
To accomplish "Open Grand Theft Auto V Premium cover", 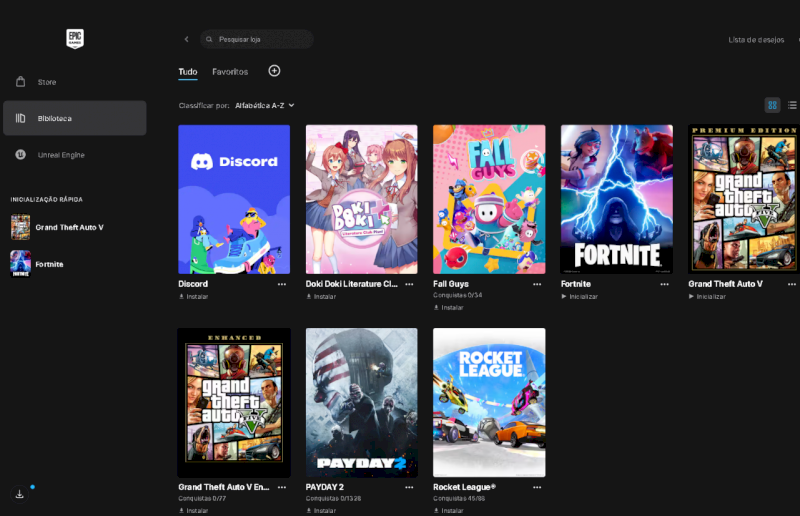I will [x=744, y=200].
